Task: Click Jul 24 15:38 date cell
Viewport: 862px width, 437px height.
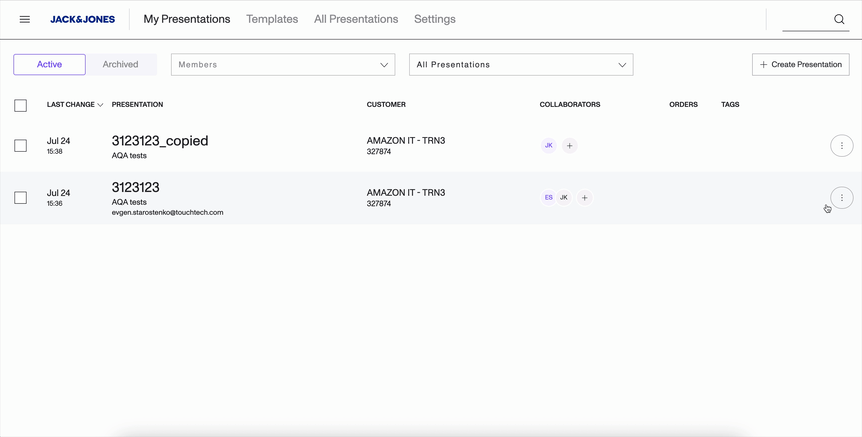Action: (58, 146)
